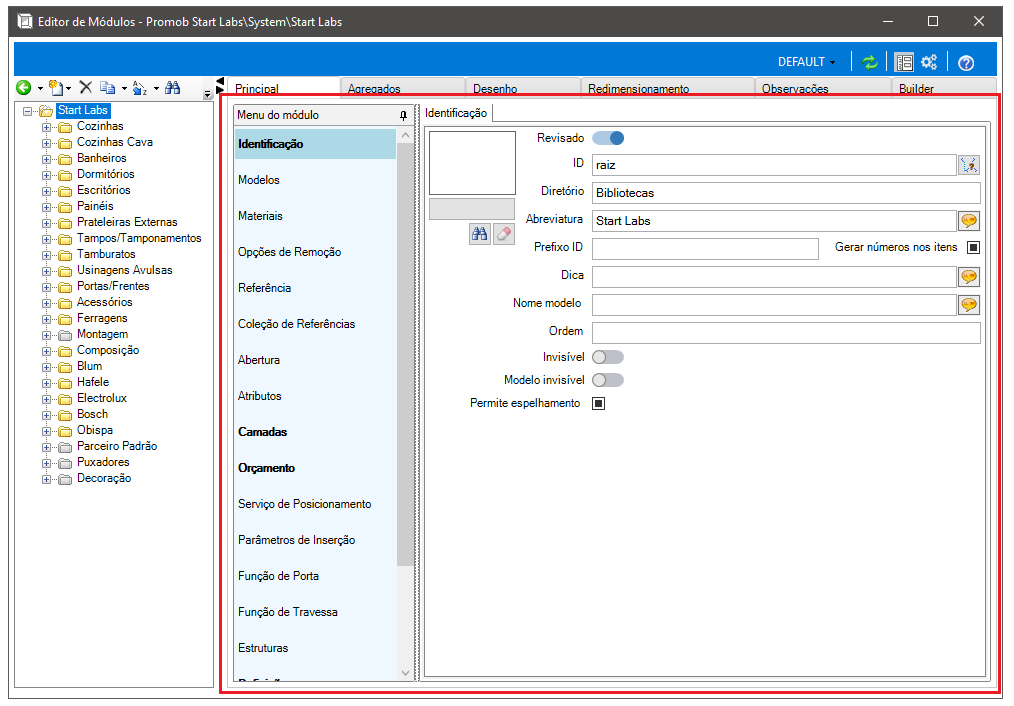Click the green refresh arrows icon
The image size is (1014, 706).
[x=870, y=62]
